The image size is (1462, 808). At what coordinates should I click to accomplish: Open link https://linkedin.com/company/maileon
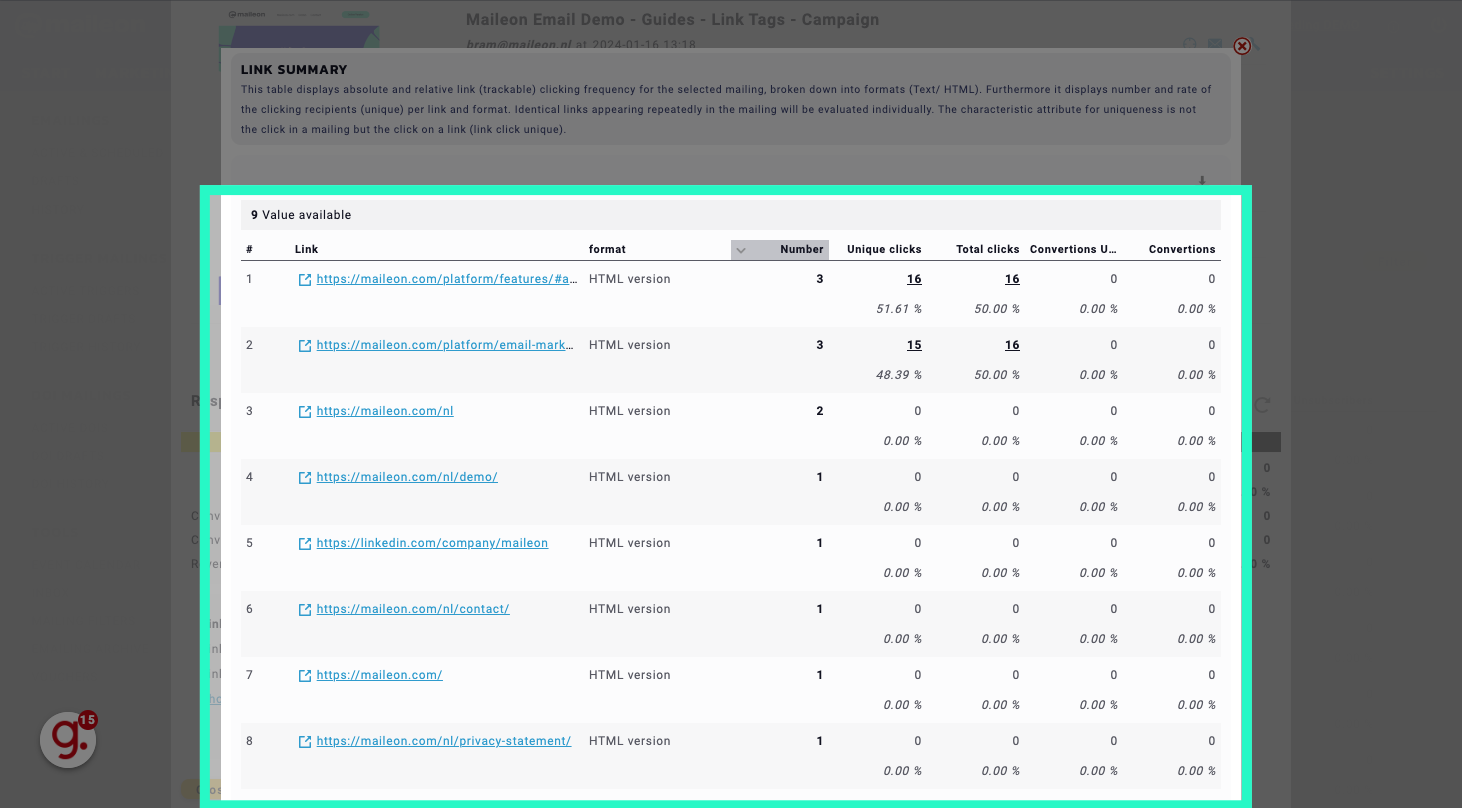[432, 543]
